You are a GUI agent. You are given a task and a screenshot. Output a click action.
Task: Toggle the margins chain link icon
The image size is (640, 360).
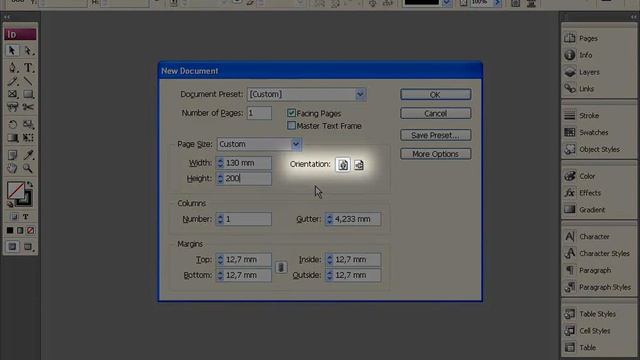(281, 267)
